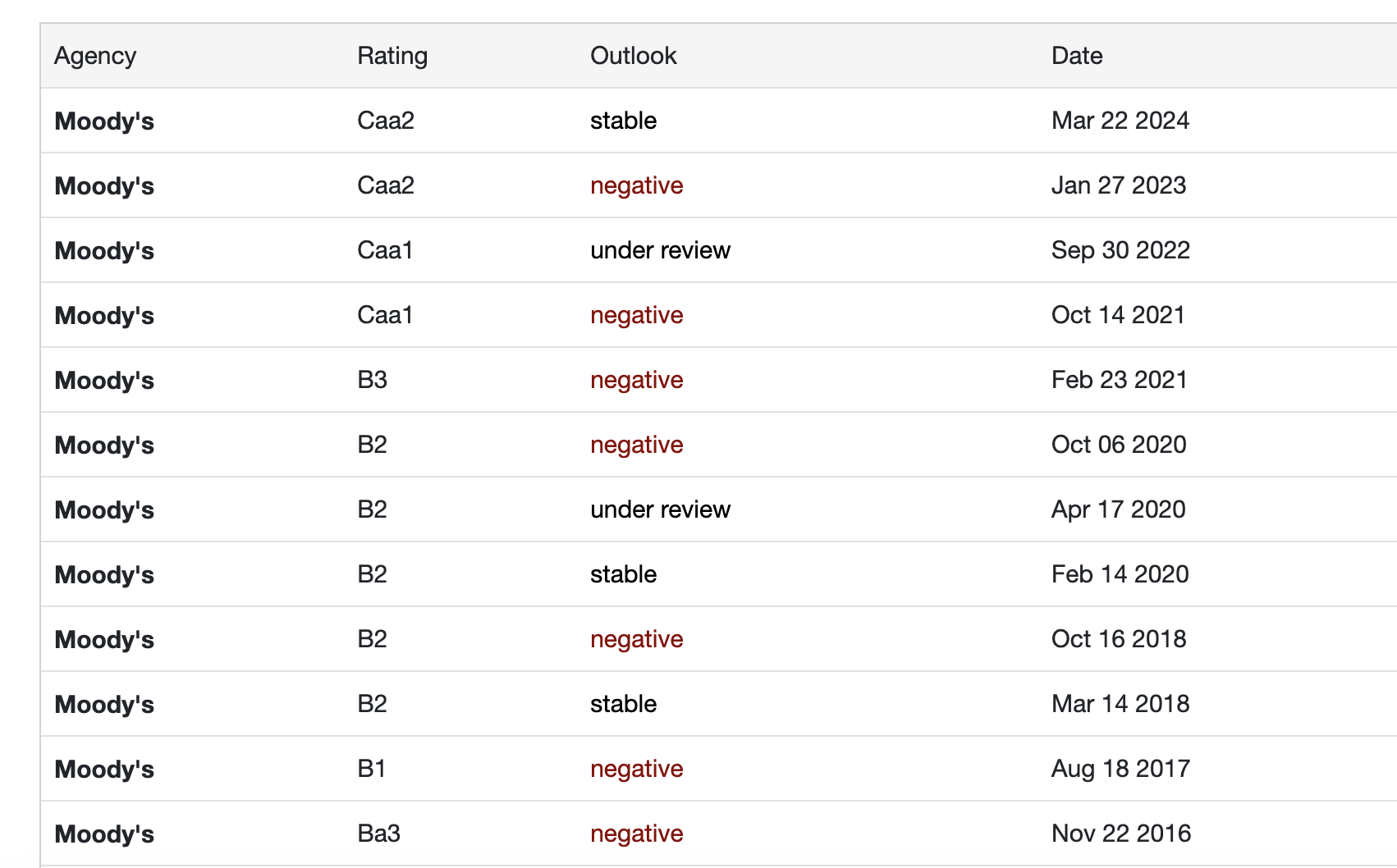Screen dimensions: 1397x868
Task: Click Moody's in the Nov 22 2016 row
Action: point(104,834)
